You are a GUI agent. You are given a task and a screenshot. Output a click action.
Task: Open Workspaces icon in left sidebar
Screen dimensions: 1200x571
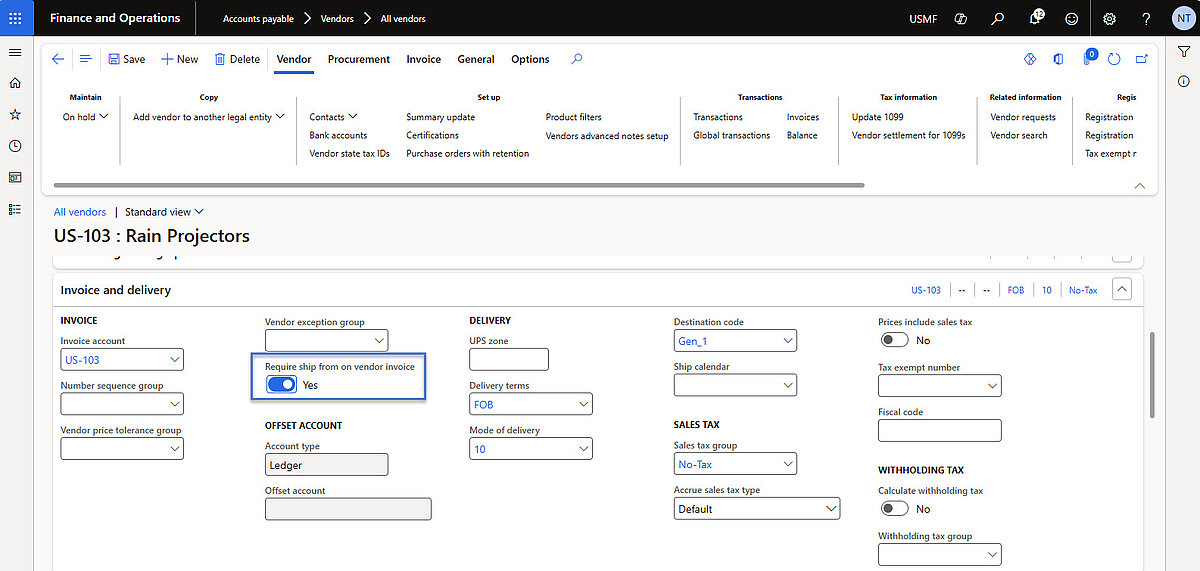pyautogui.click(x=15, y=177)
